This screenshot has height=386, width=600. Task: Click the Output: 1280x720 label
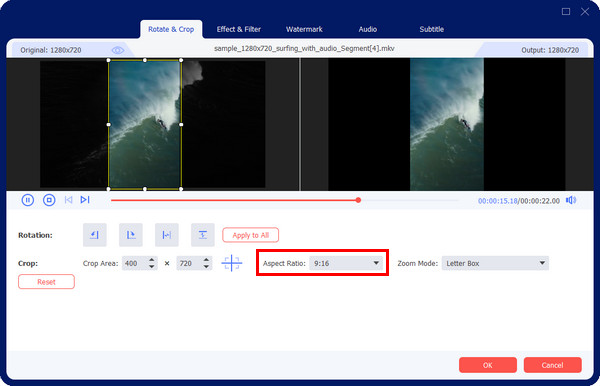tap(550, 50)
